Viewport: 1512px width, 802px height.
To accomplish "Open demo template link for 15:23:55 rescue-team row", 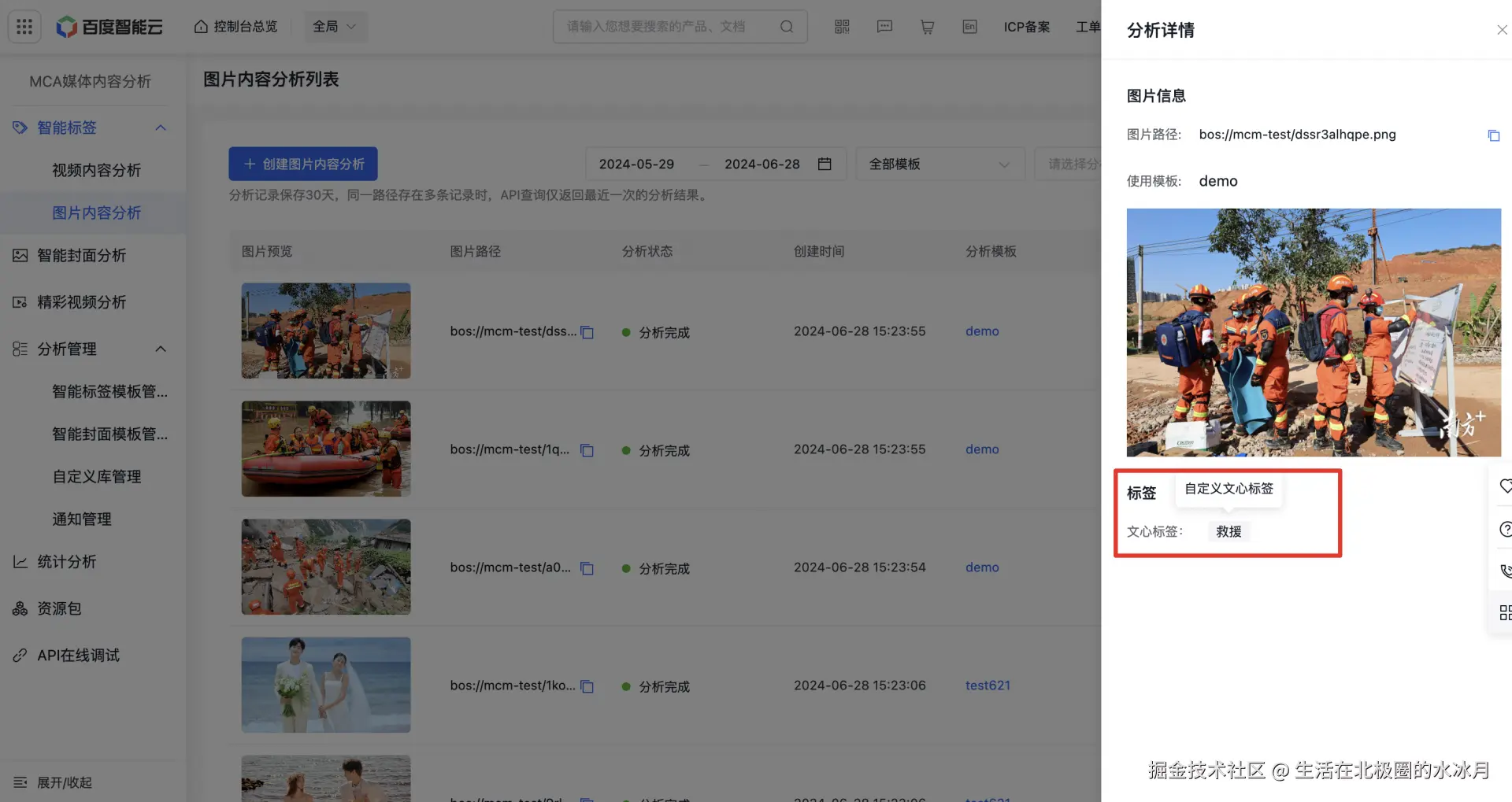I will [982, 331].
